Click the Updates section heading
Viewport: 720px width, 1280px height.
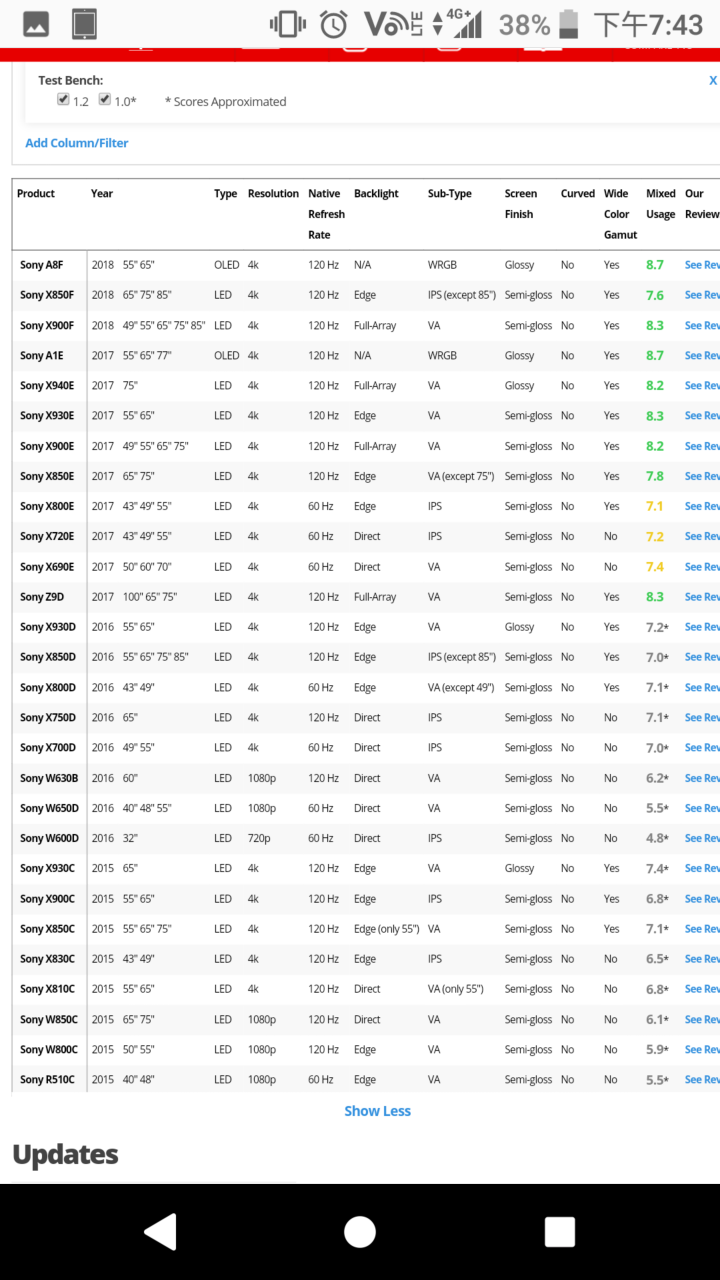click(x=65, y=1154)
